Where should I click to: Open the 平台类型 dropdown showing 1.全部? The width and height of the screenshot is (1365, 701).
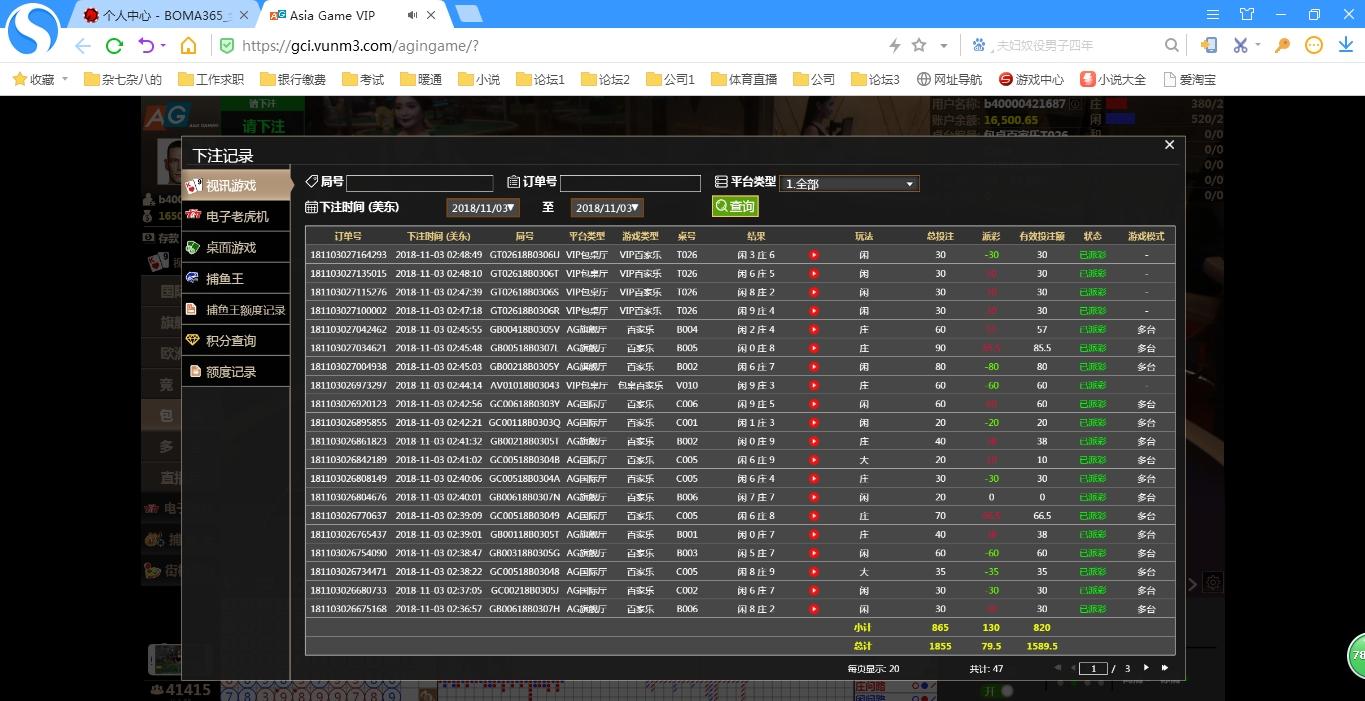click(x=848, y=184)
